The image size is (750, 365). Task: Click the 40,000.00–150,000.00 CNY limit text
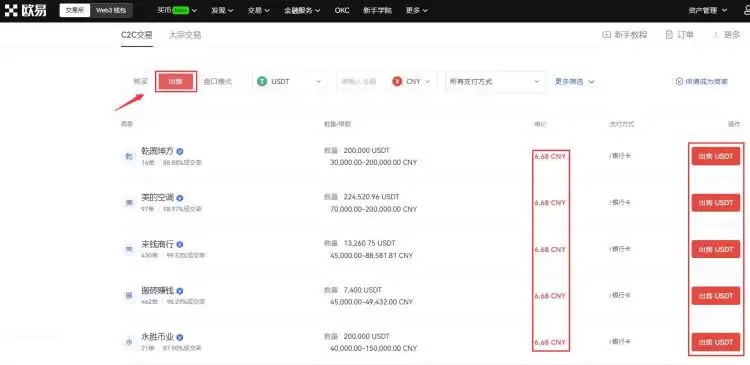pyautogui.click(x=373, y=349)
